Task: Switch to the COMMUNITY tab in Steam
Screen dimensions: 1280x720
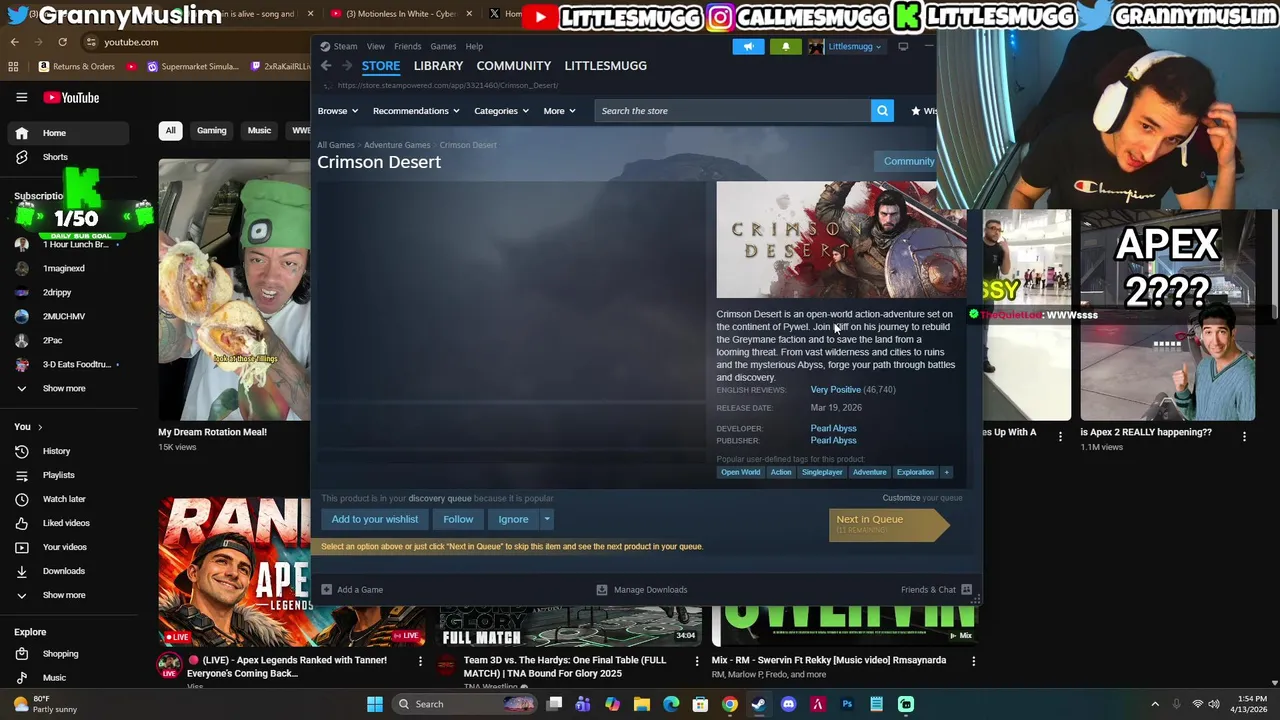Action: point(513,66)
